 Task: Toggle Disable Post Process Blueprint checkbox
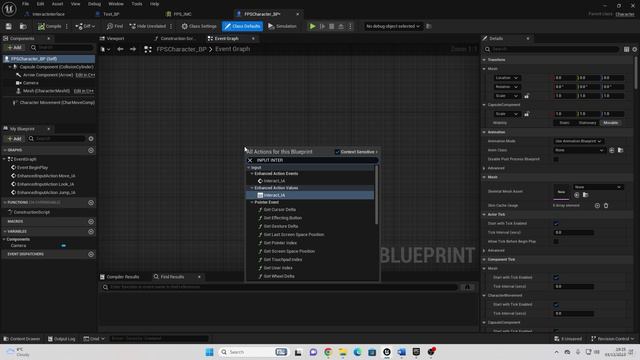pos(556,159)
